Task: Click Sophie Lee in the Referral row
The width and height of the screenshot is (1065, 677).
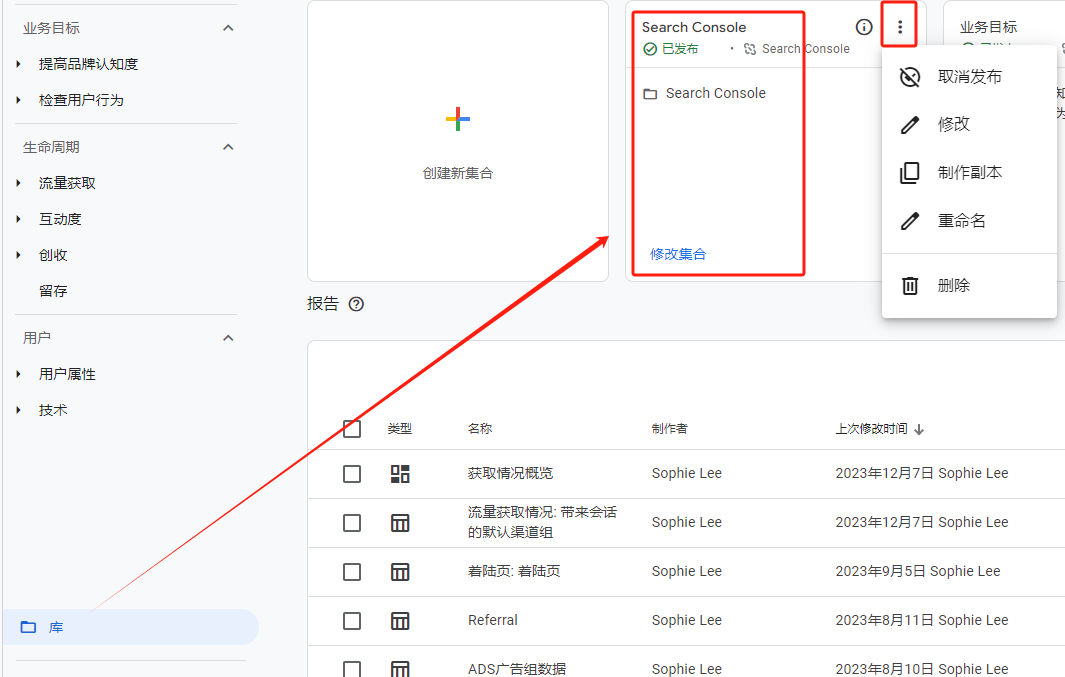Action: 687,621
